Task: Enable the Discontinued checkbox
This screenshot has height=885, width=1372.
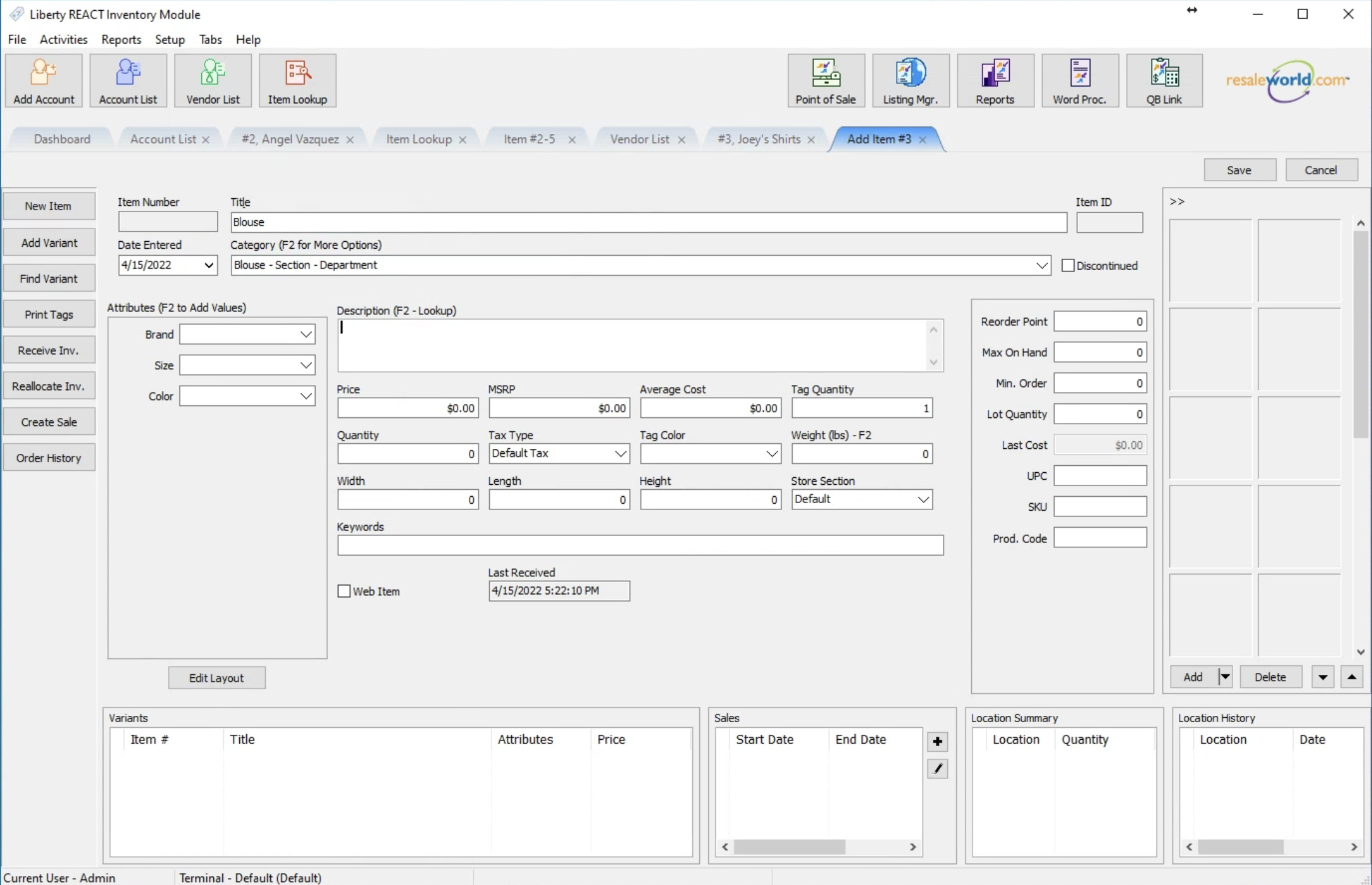Action: pos(1067,265)
